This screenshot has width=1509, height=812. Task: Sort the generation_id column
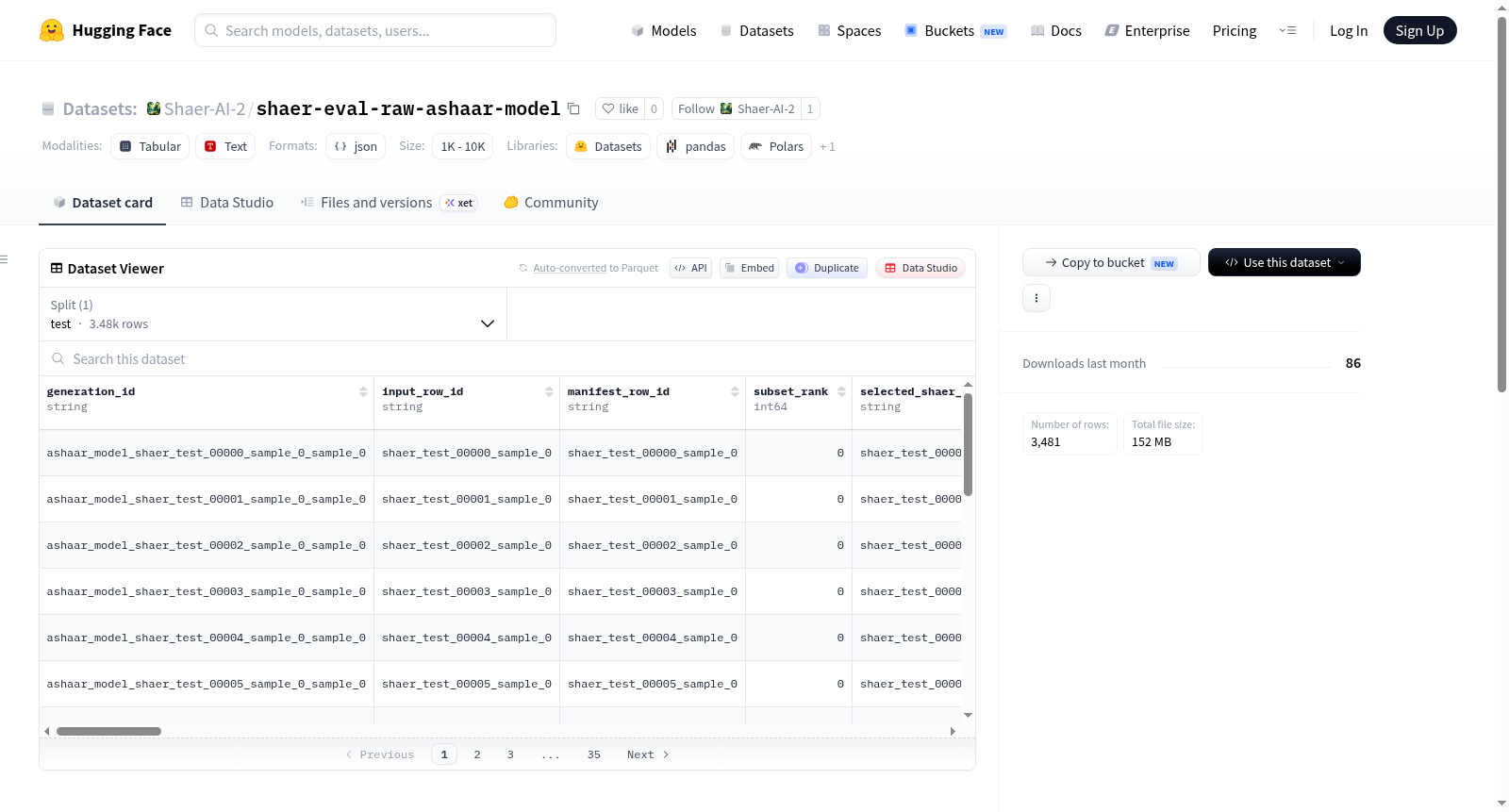coord(363,391)
